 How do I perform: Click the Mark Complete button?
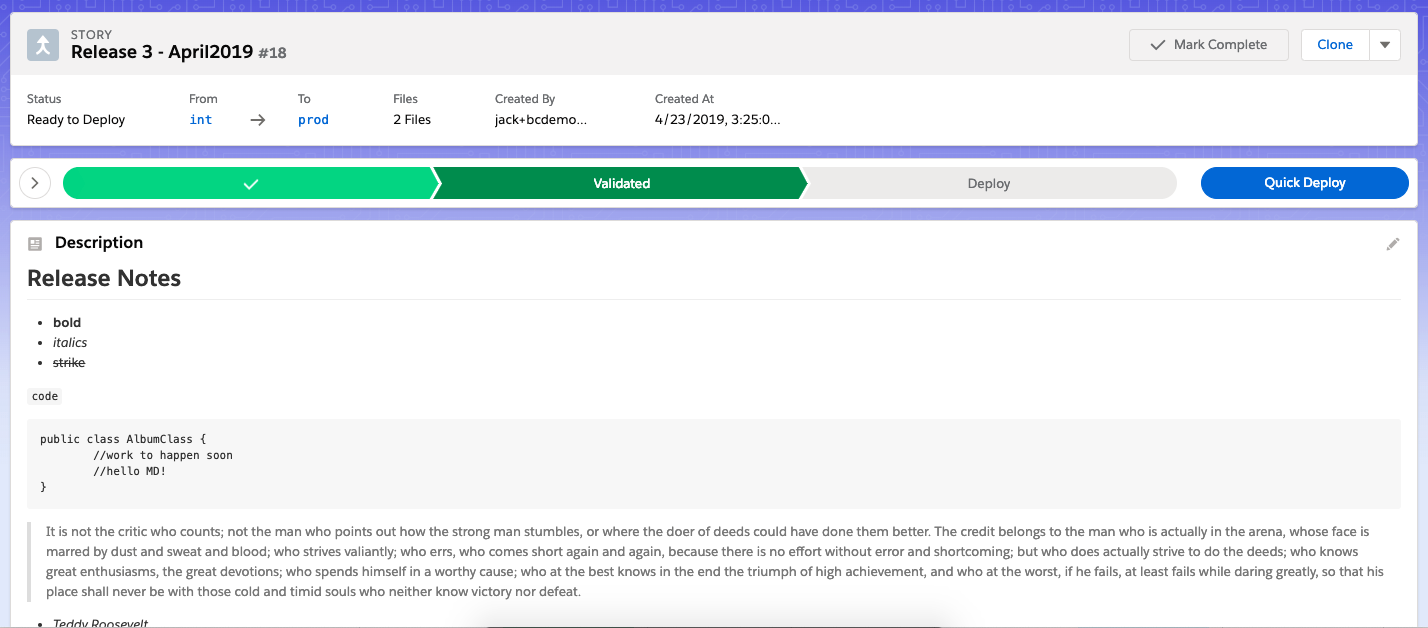[x=1208, y=44]
